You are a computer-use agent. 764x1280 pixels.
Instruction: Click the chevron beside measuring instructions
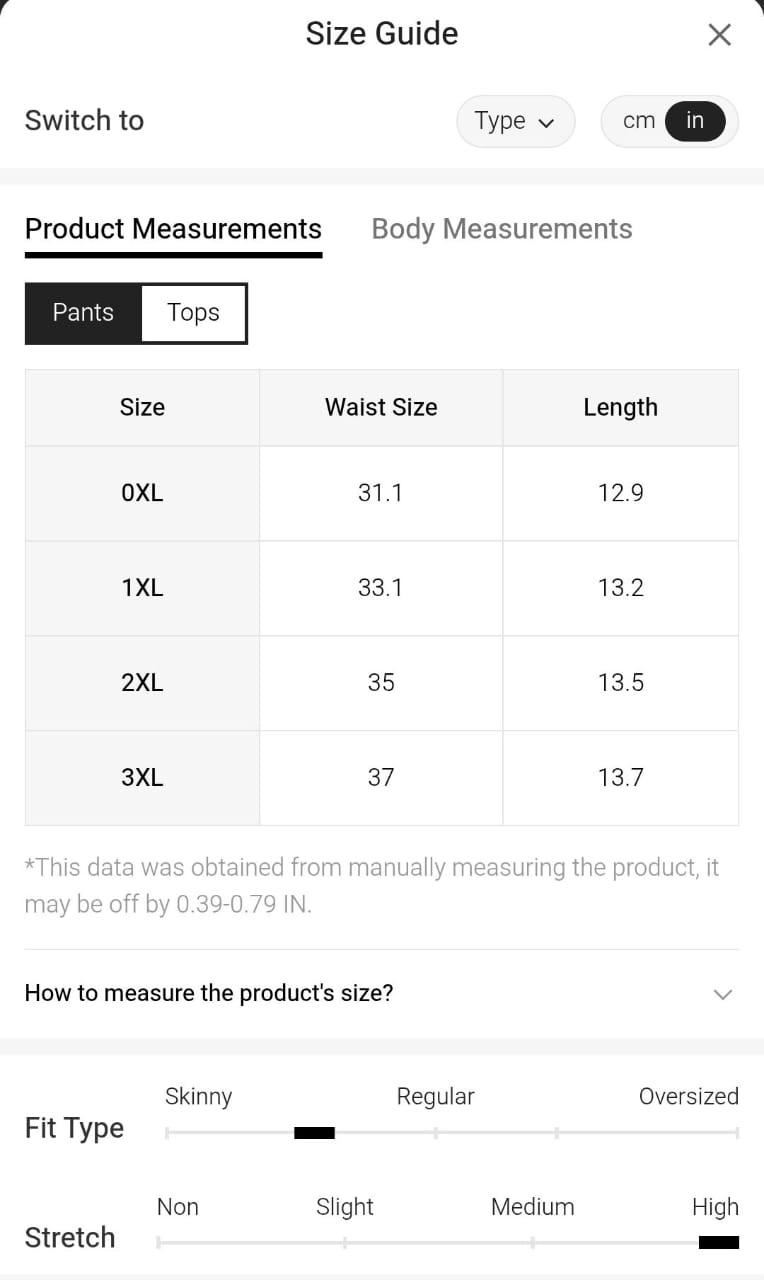click(x=722, y=994)
